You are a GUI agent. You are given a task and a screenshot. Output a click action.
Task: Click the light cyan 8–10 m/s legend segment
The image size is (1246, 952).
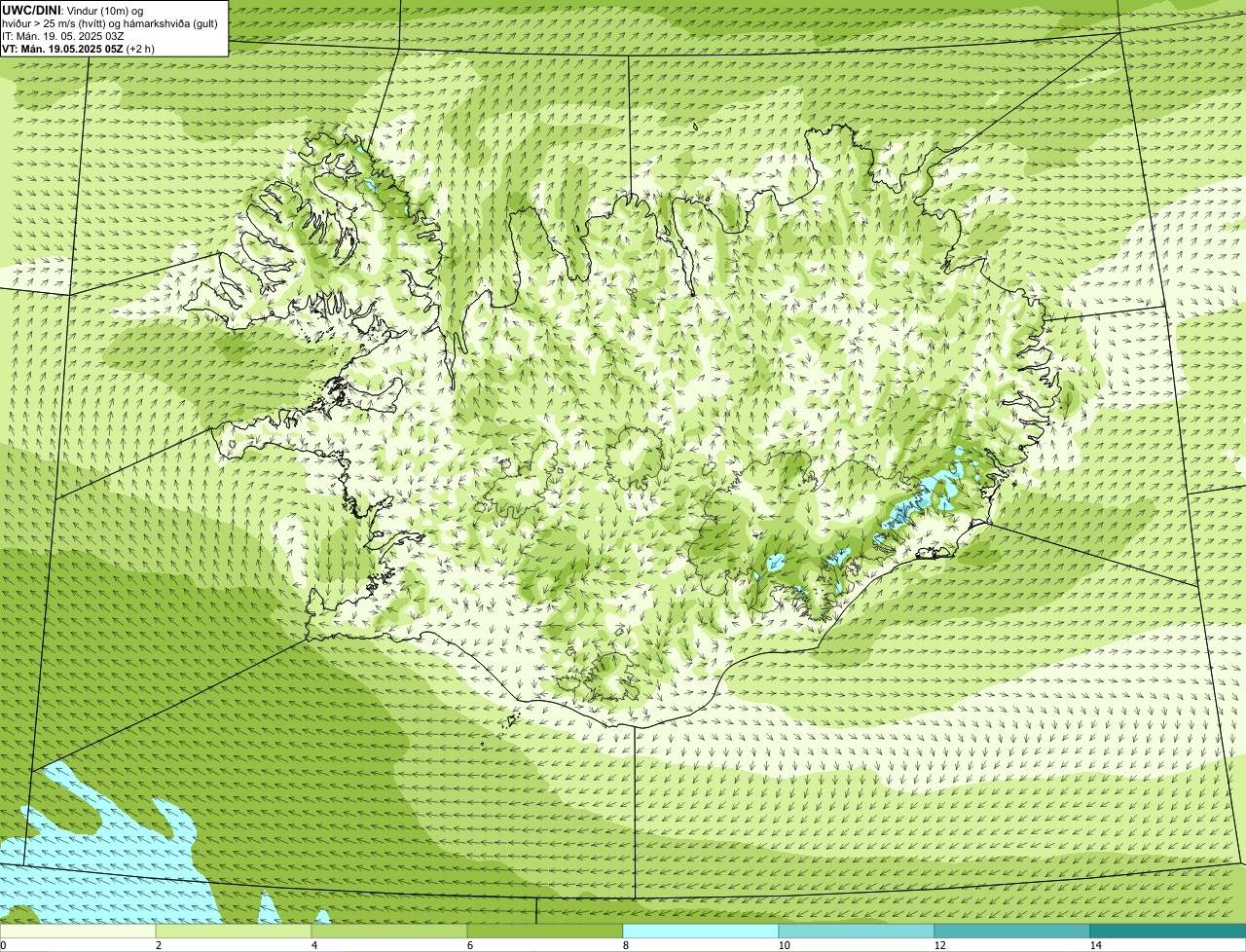coord(701,931)
